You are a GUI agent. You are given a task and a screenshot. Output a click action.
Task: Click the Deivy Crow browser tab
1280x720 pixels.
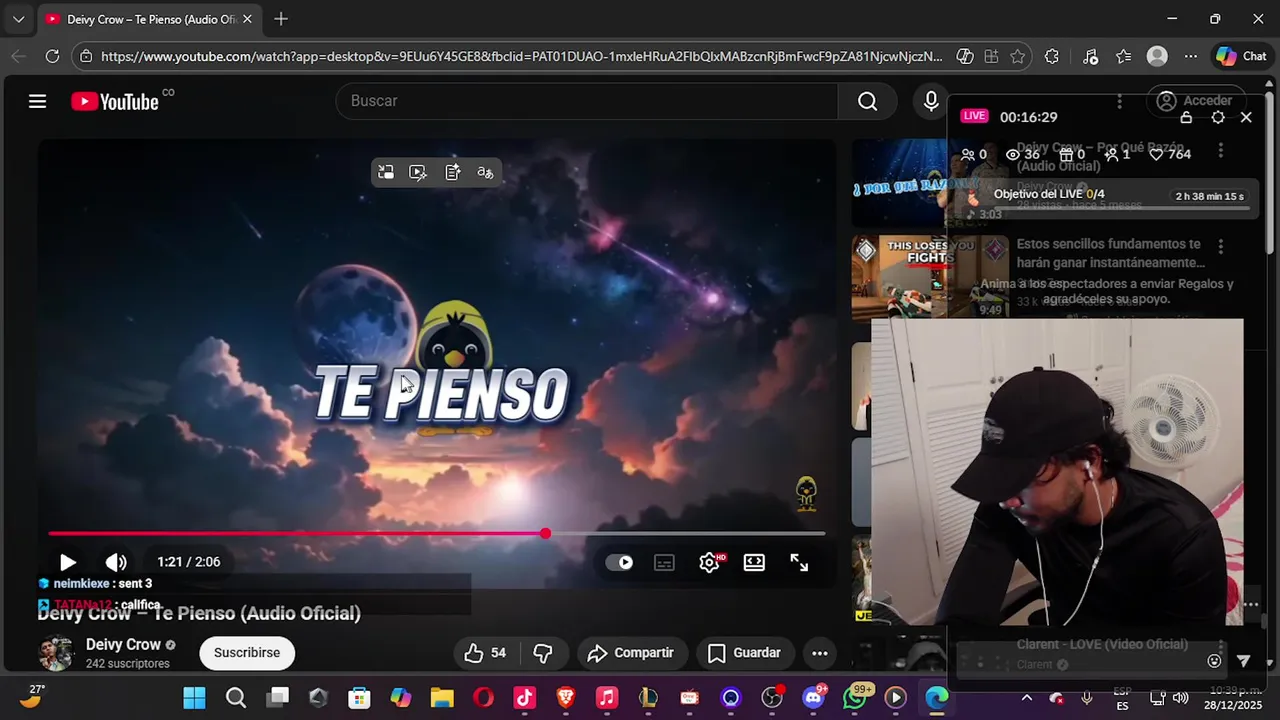(x=150, y=19)
